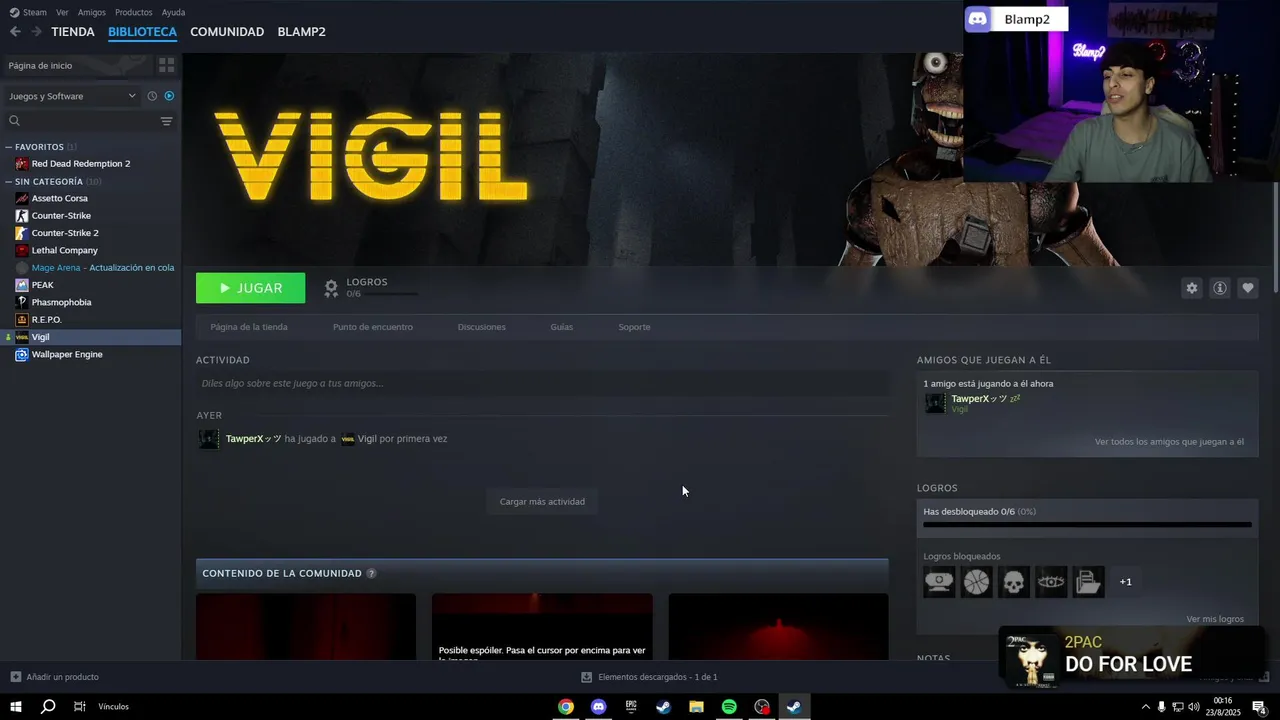
Task: Open Soporte for Vigil
Action: [634, 327]
